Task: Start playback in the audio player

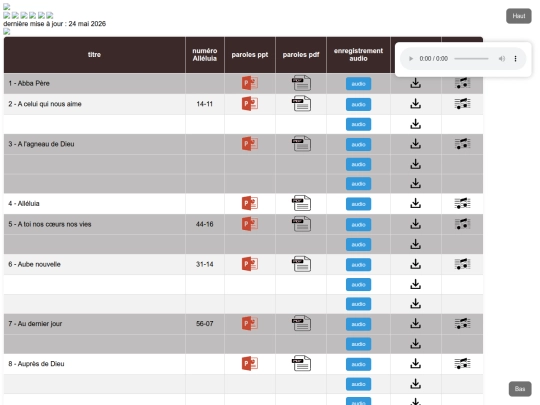Action: (411, 59)
